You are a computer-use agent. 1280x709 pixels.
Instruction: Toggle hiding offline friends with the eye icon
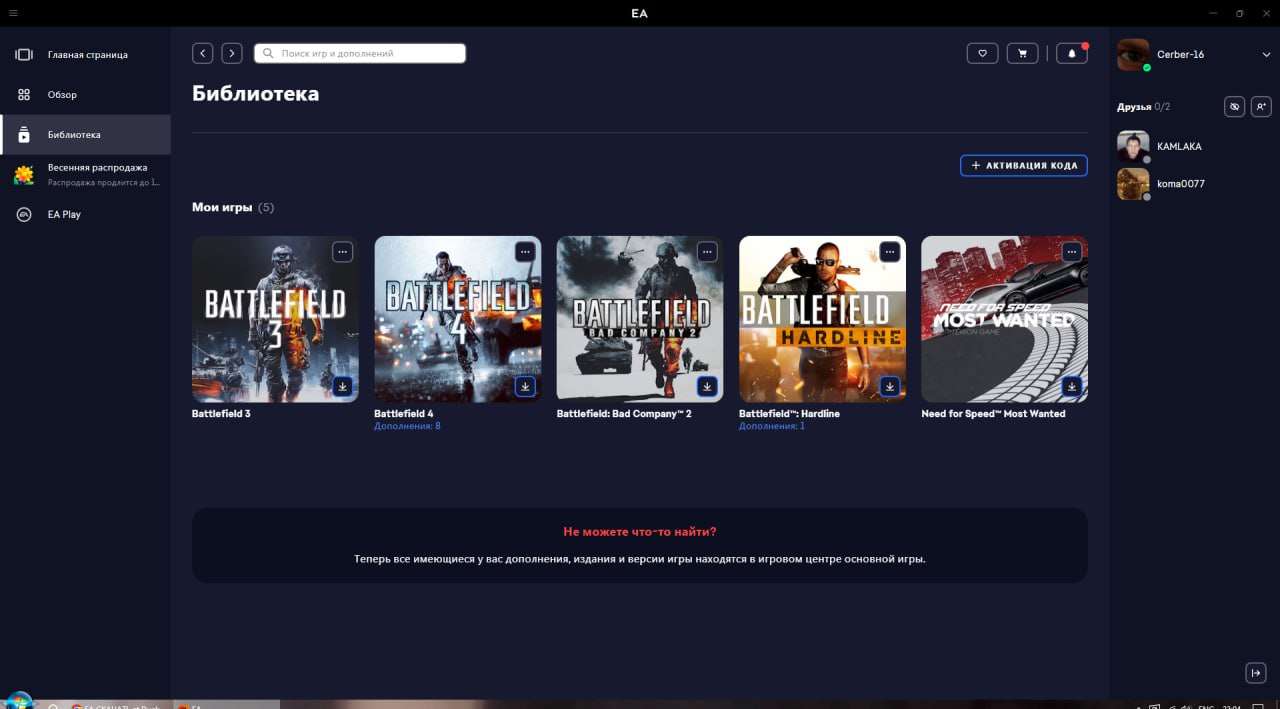[1234, 106]
